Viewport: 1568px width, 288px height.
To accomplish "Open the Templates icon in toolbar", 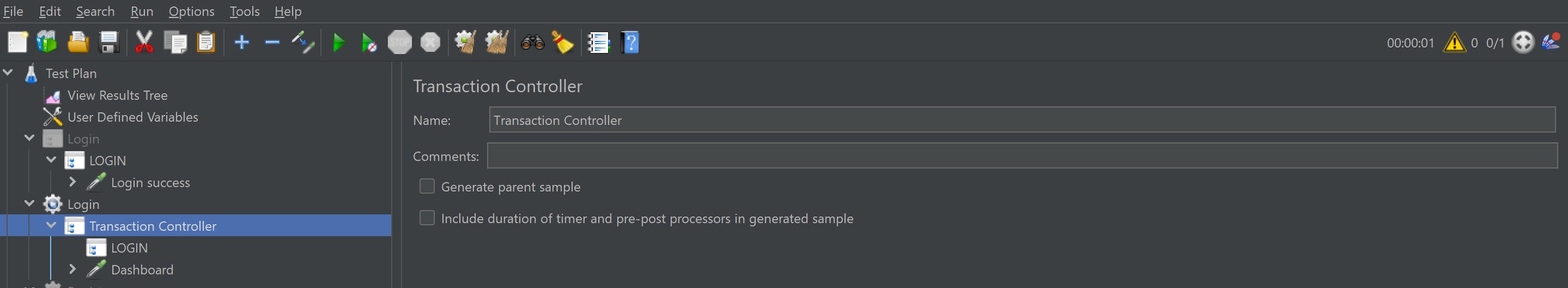I will coord(47,43).
